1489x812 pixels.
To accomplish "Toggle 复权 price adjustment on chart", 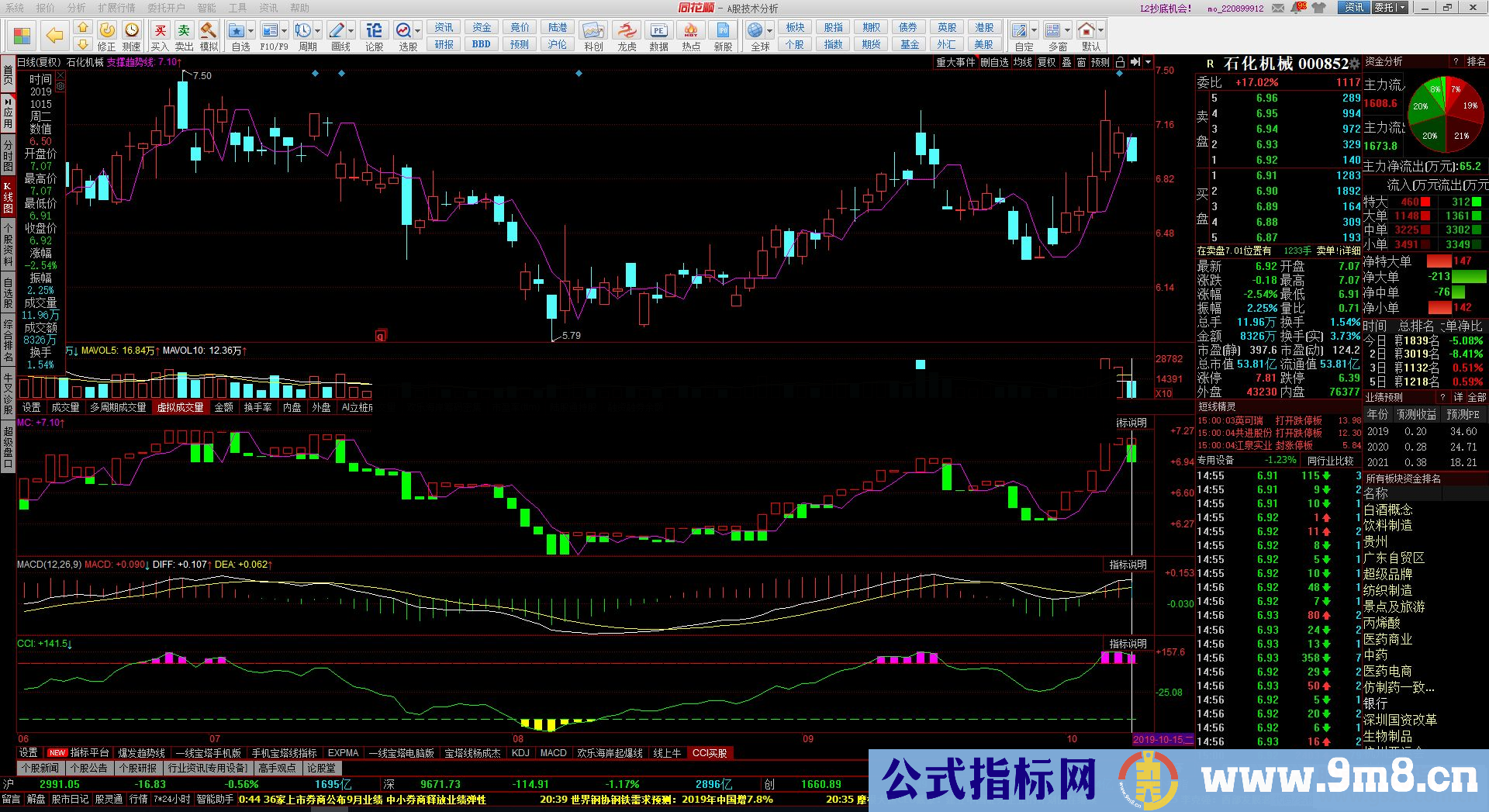I will click(x=1047, y=62).
